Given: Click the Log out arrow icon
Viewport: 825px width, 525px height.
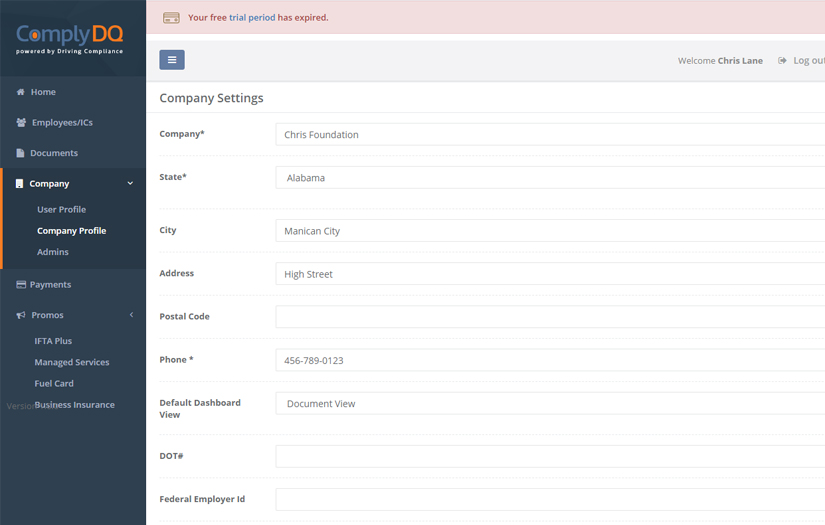Looking at the screenshot, I should tap(782, 60).
